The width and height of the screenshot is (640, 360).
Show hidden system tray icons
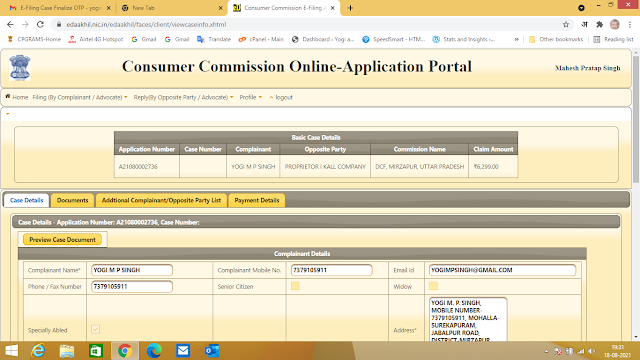(x=546, y=351)
